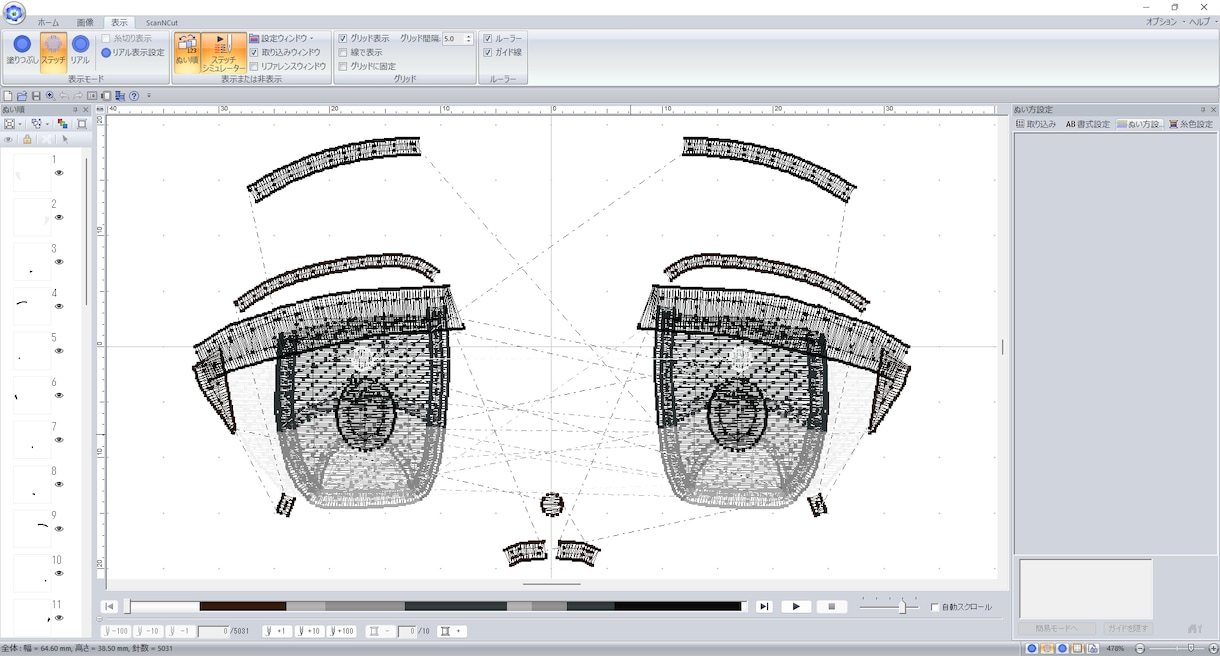Enable 線で表示 checkbox
Image resolution: width=1220 pixels, height=656 pixels.
point(343,52)
